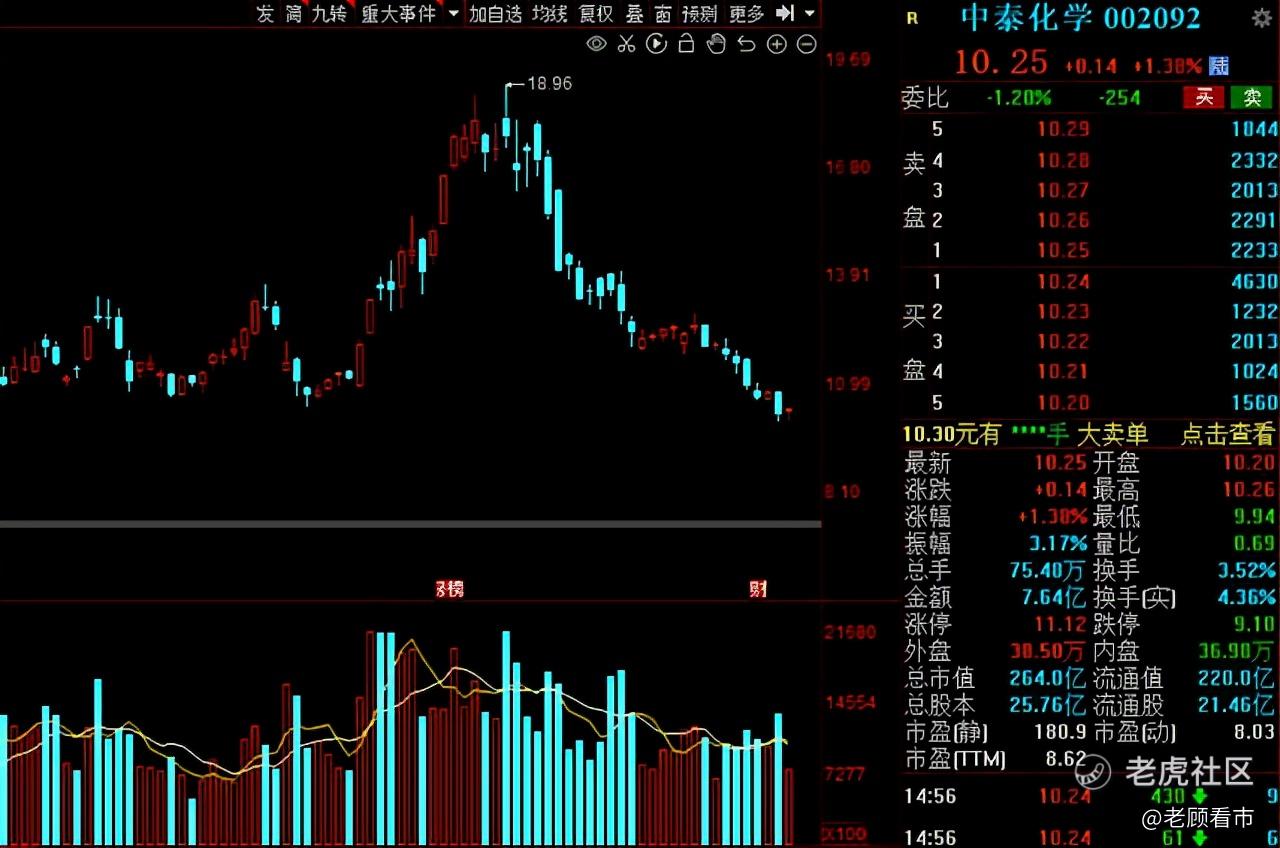Image resolution: width=1280 pixels, height=848 pixels.
Task: Zoom in chart with the plus icon
Action: point(777,43)
